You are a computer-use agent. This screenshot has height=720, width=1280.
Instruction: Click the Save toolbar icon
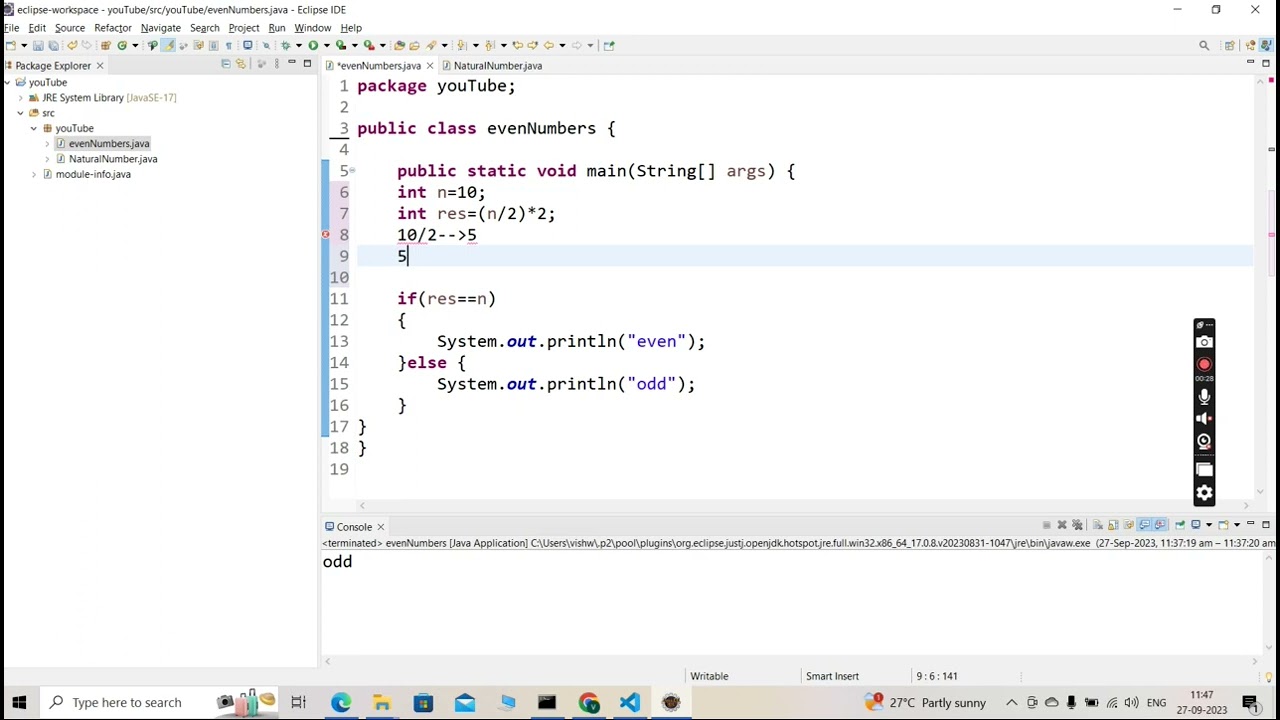tap(38, 45)
